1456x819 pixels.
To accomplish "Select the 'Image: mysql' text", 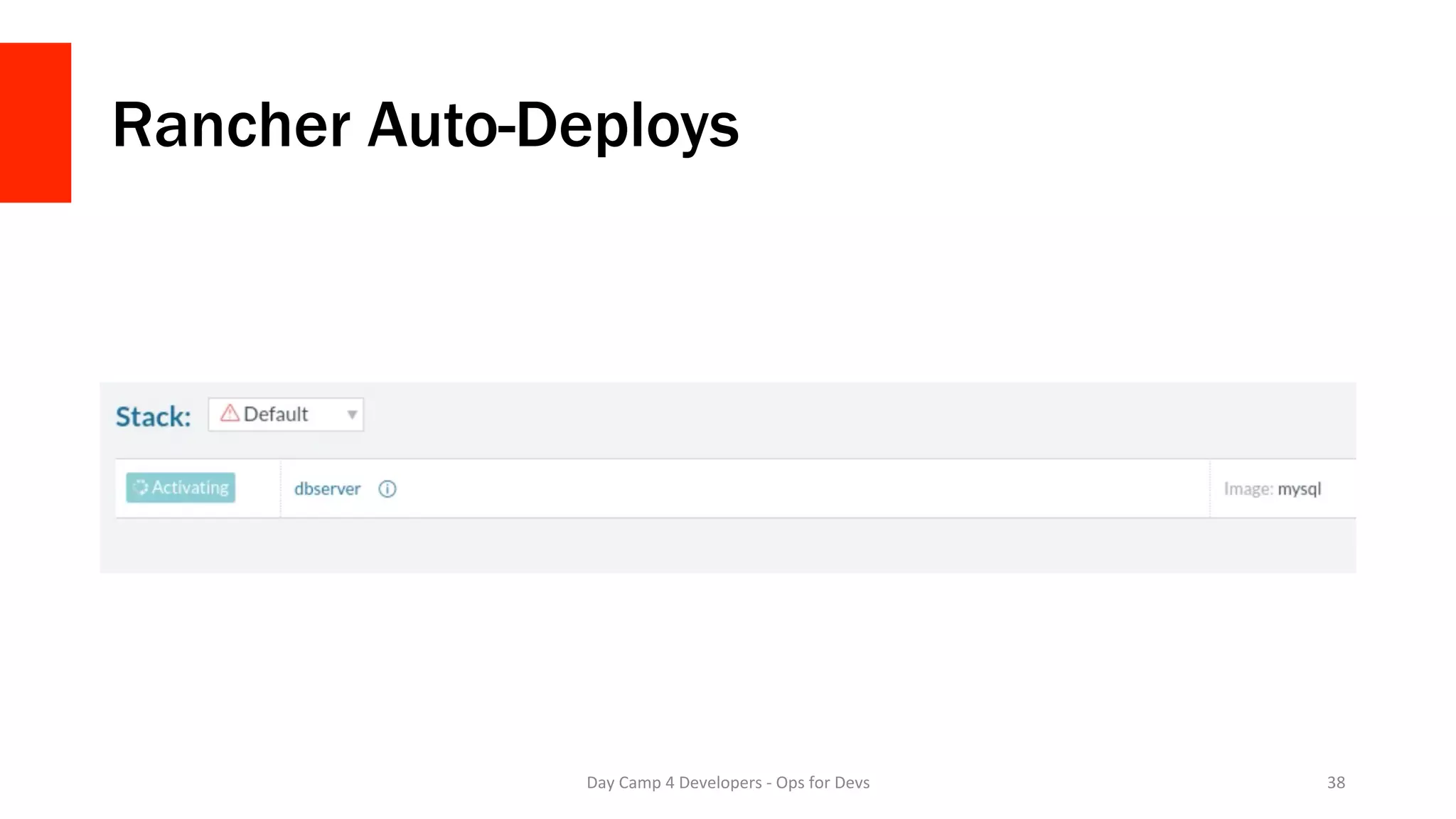I will coord(1273,489).
